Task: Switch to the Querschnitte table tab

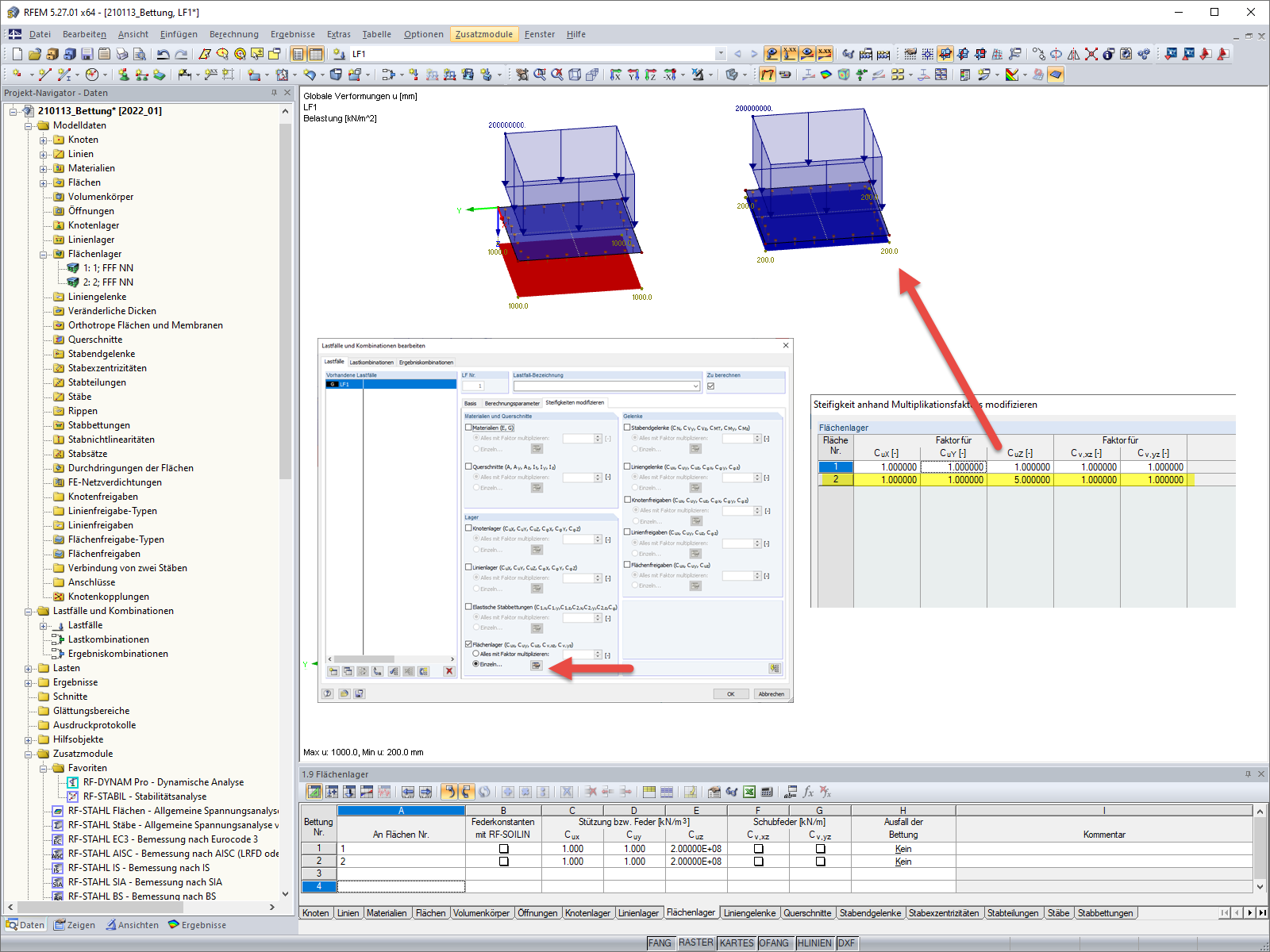Action: 808,913
